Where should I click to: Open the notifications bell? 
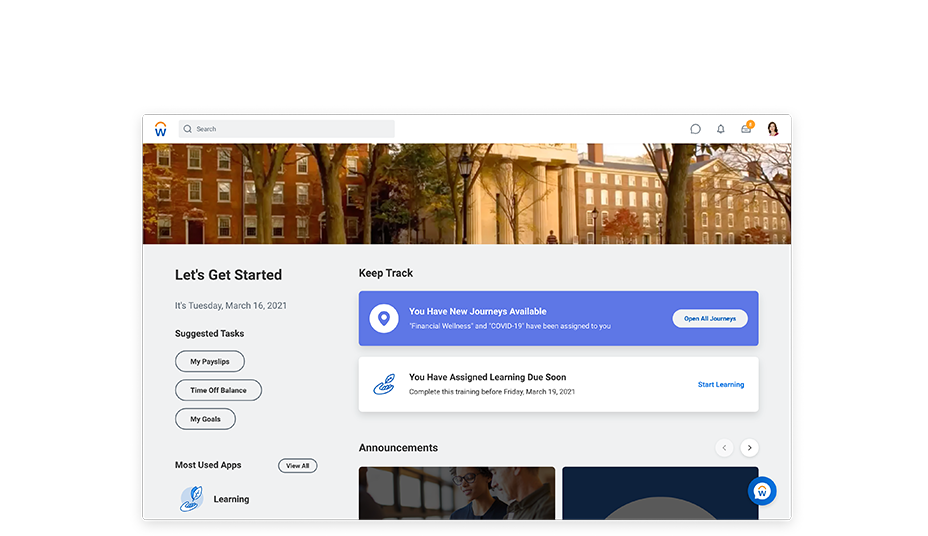[x=720, y=129]
